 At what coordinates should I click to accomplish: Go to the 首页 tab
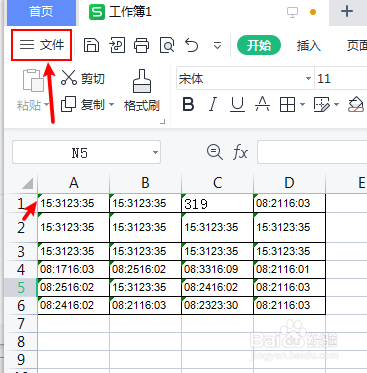coord(41,12)
